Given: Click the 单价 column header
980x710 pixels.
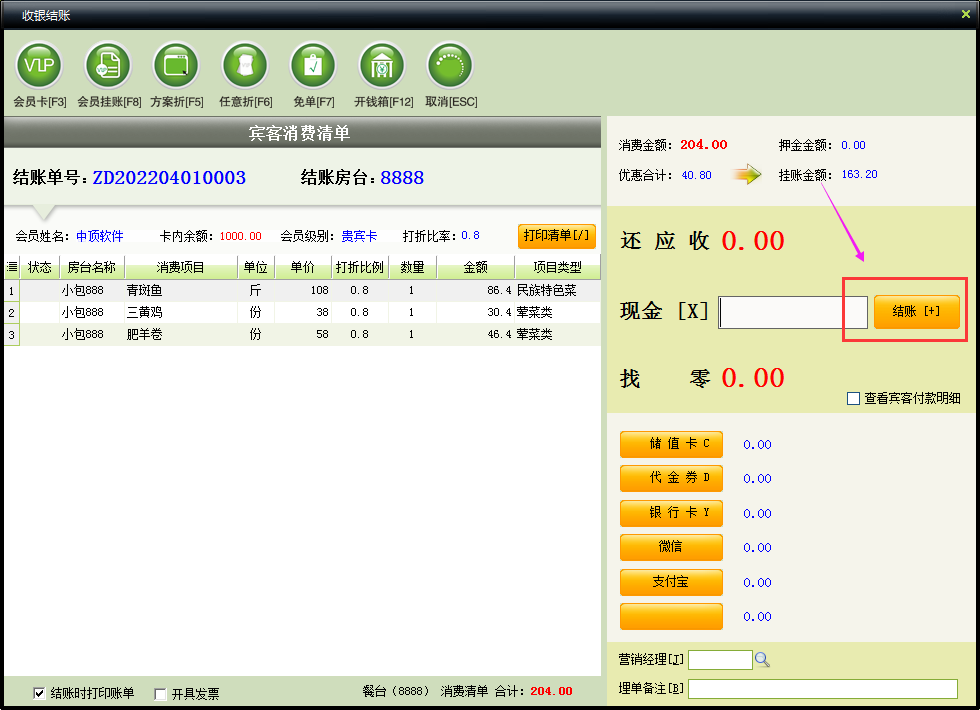Looking at the screenshot, I should tap(302, 268).
